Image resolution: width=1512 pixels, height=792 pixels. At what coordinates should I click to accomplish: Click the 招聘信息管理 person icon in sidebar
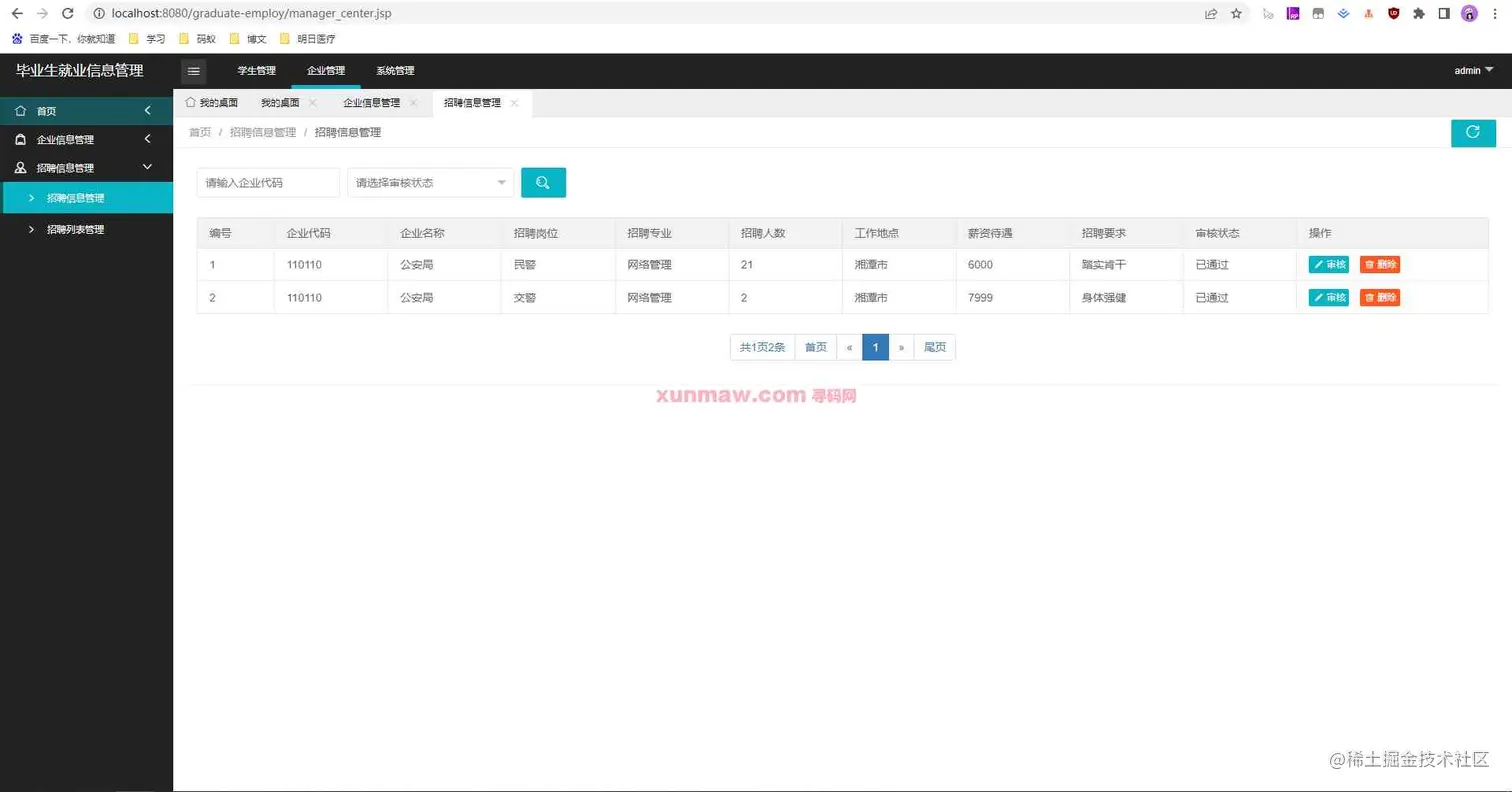click(21, 168)
